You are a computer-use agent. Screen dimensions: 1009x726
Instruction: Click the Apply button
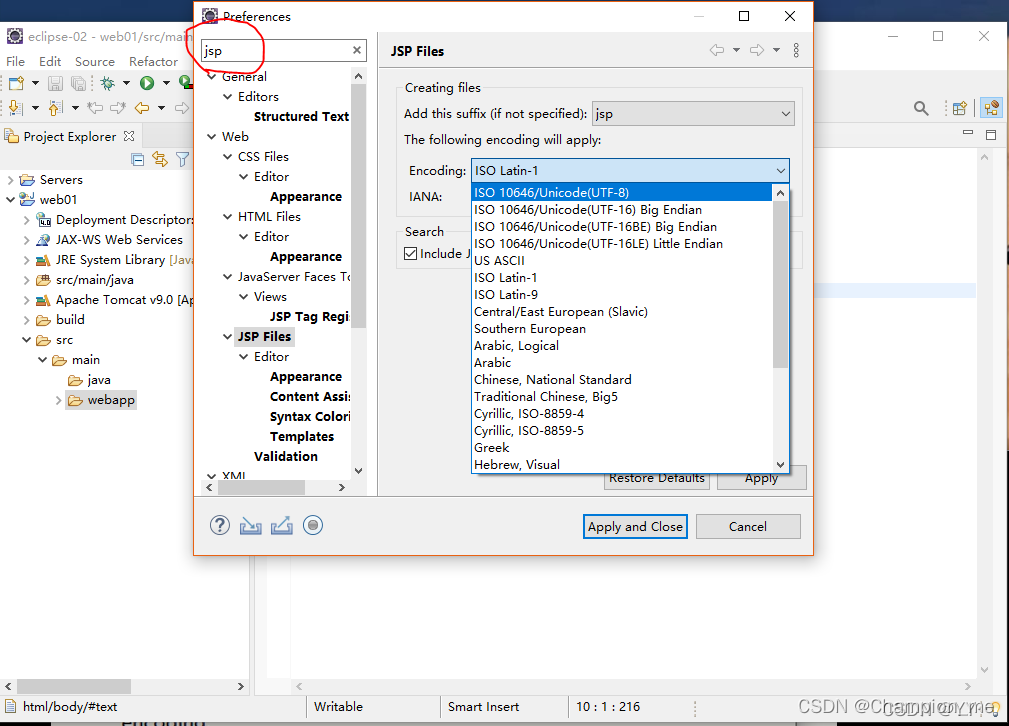(x=761, y=480)
